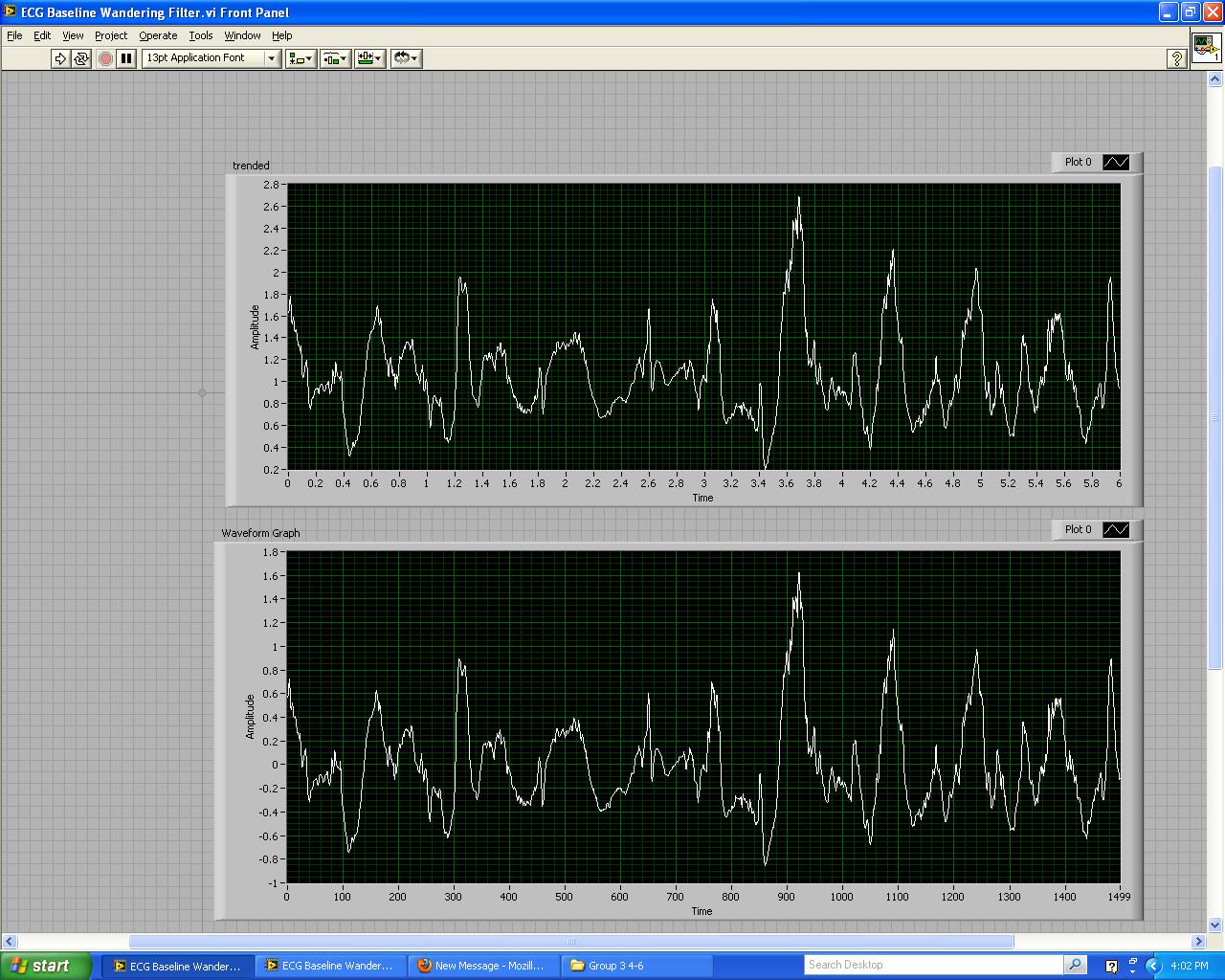Open the Project menu

(x=111, y=35)
